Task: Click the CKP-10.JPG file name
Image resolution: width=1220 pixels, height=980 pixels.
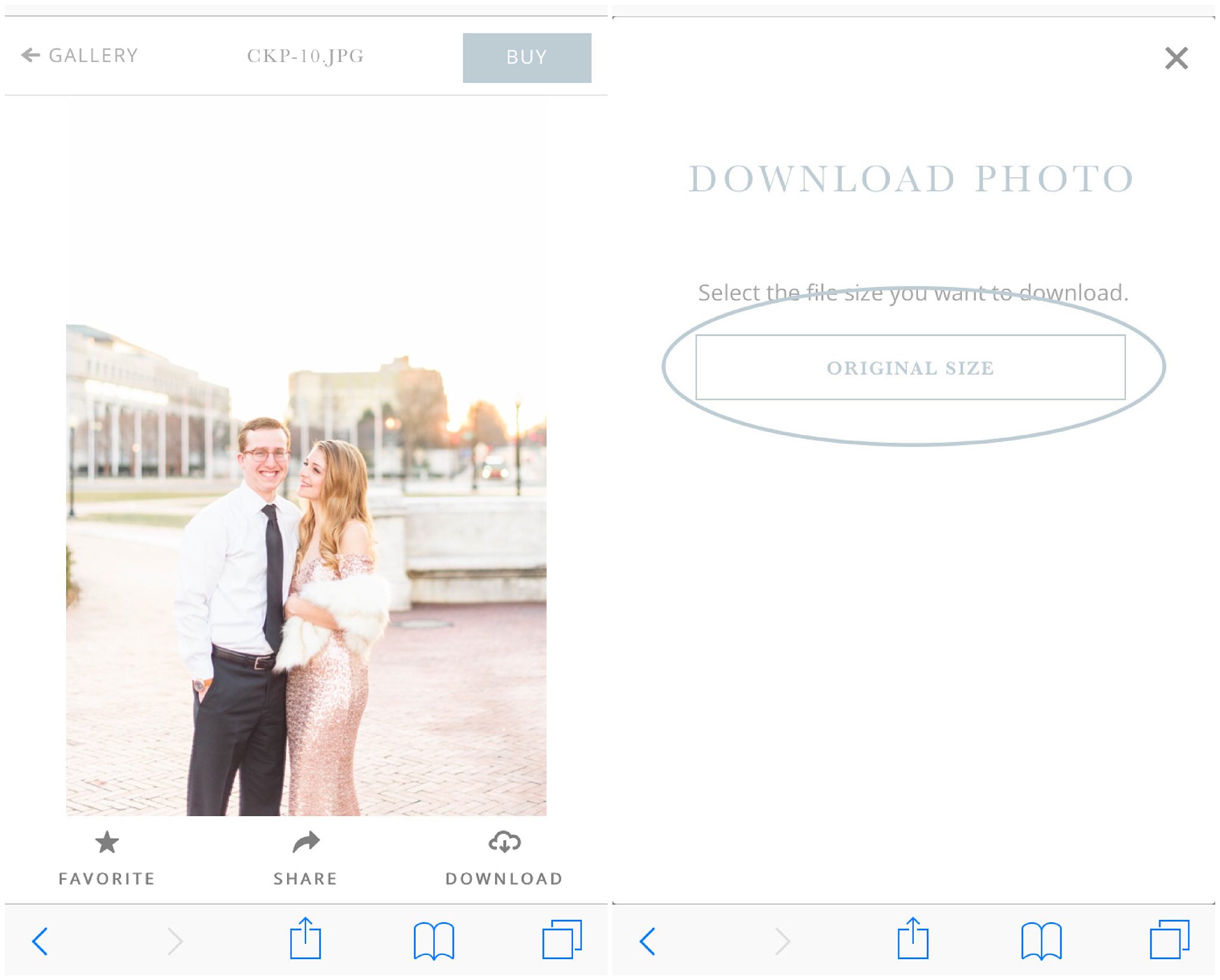Action: tap(306, 56)
